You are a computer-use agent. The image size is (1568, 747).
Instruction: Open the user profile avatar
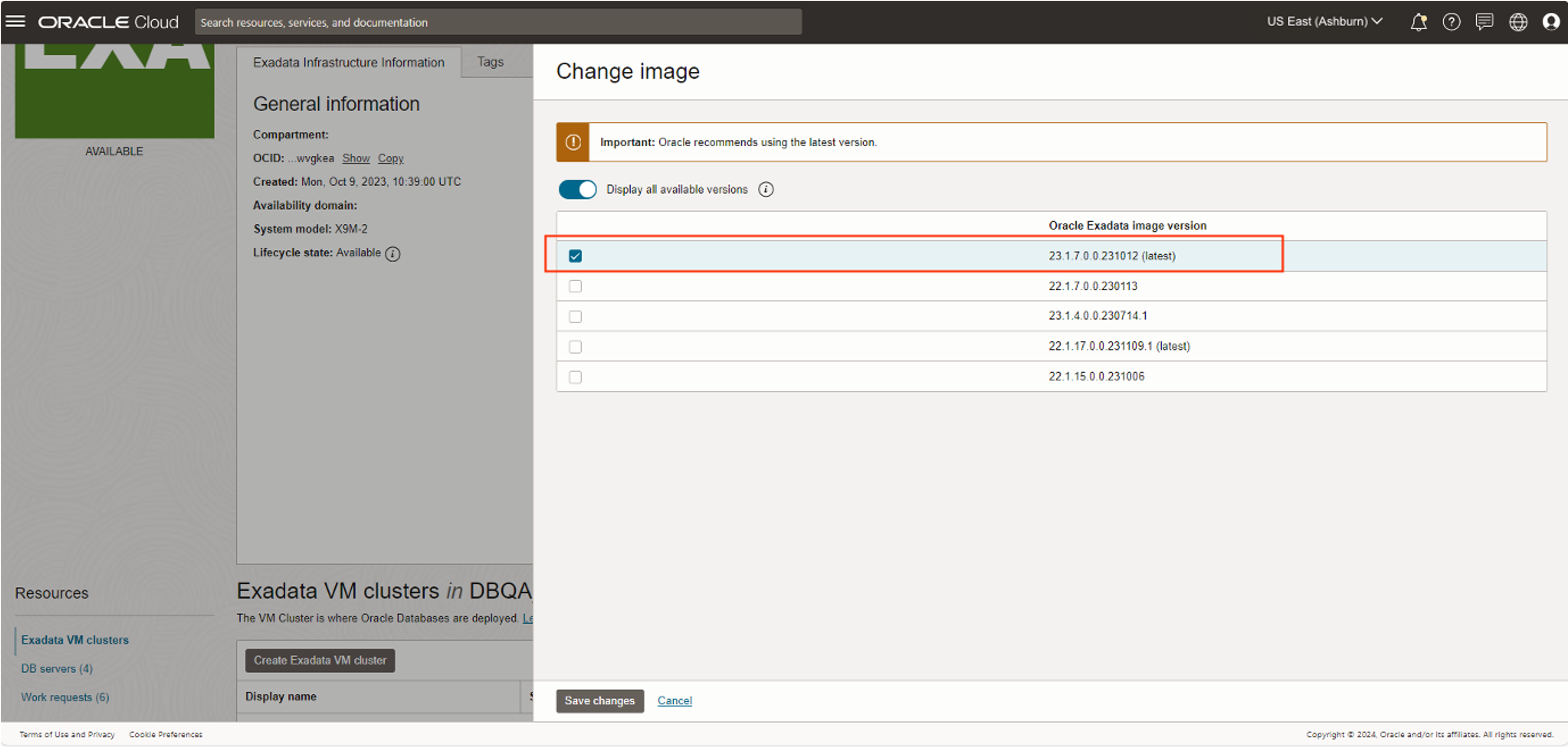pyautogui.click(x=1550, y=22)
